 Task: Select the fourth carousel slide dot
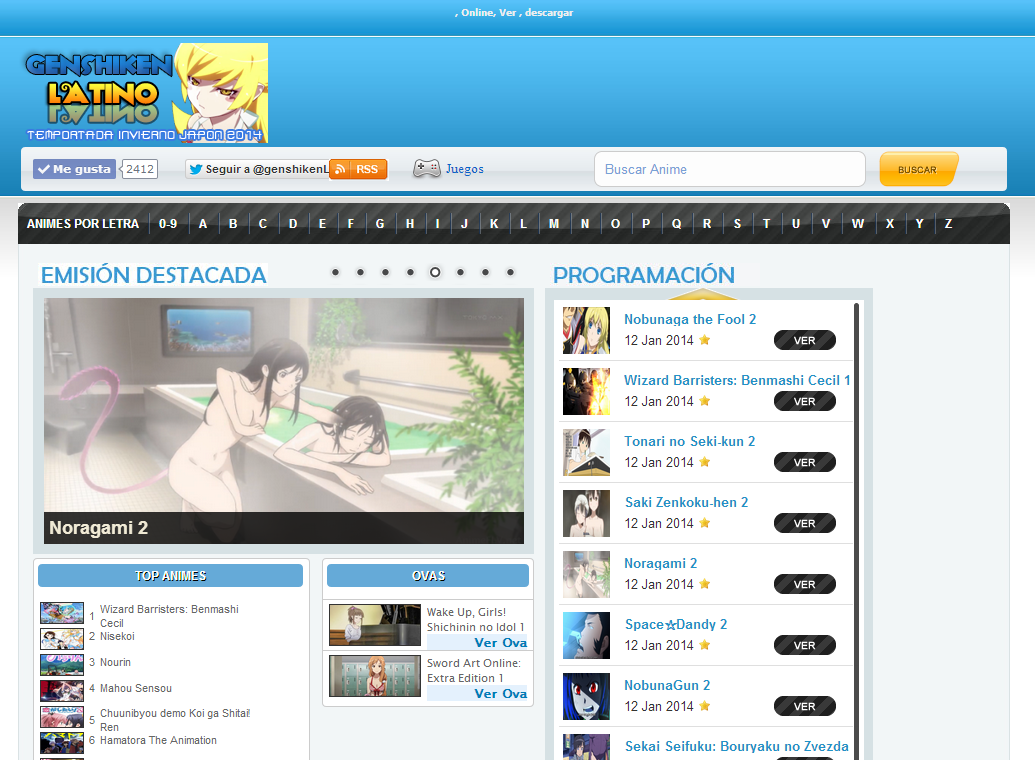pos(411,272)
